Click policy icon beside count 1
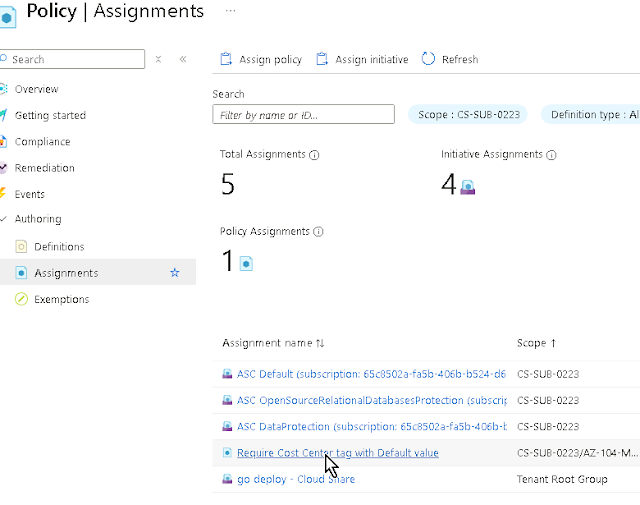 pyautogui.click(x=246, y=264)
